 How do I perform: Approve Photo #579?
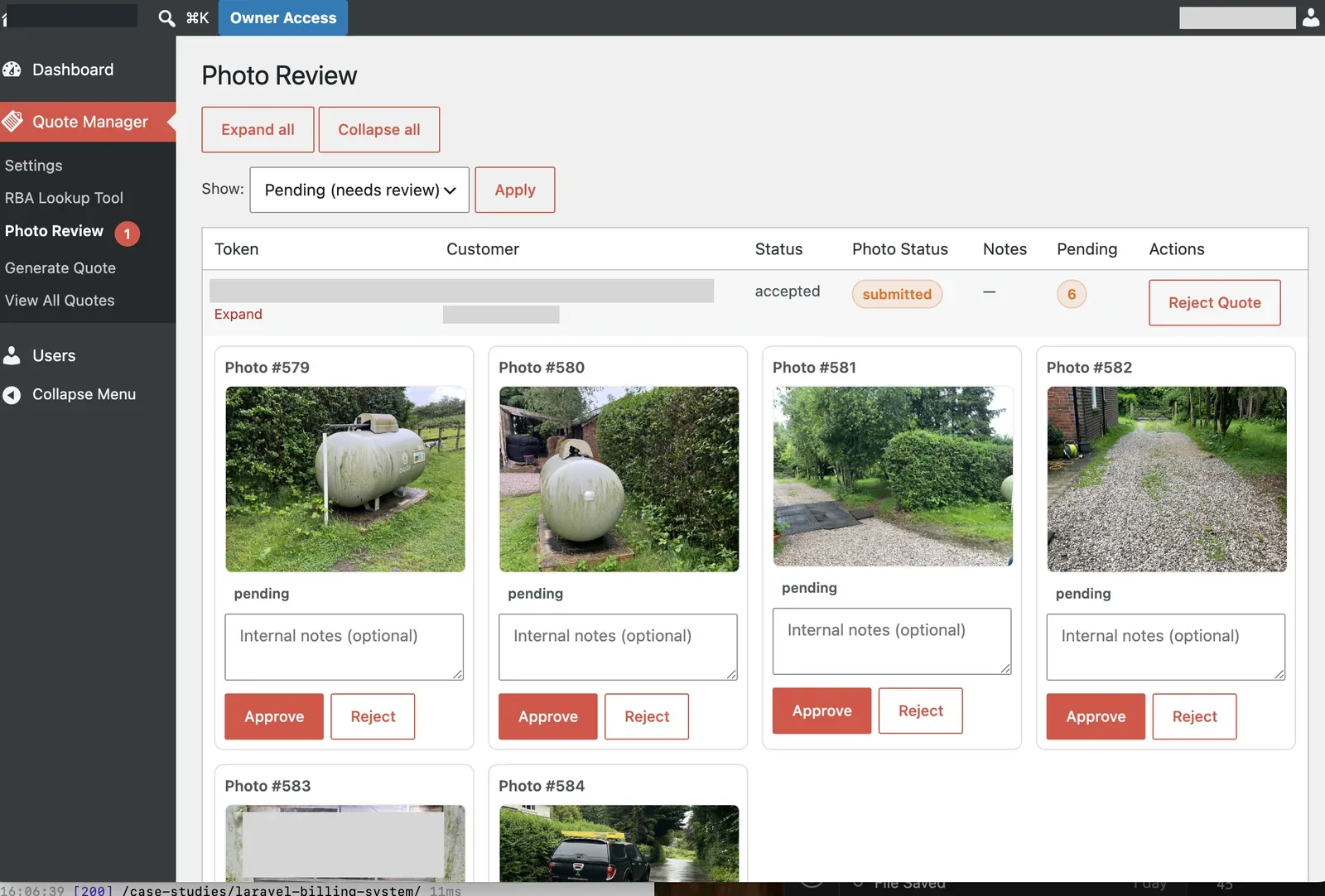[274, 716]
